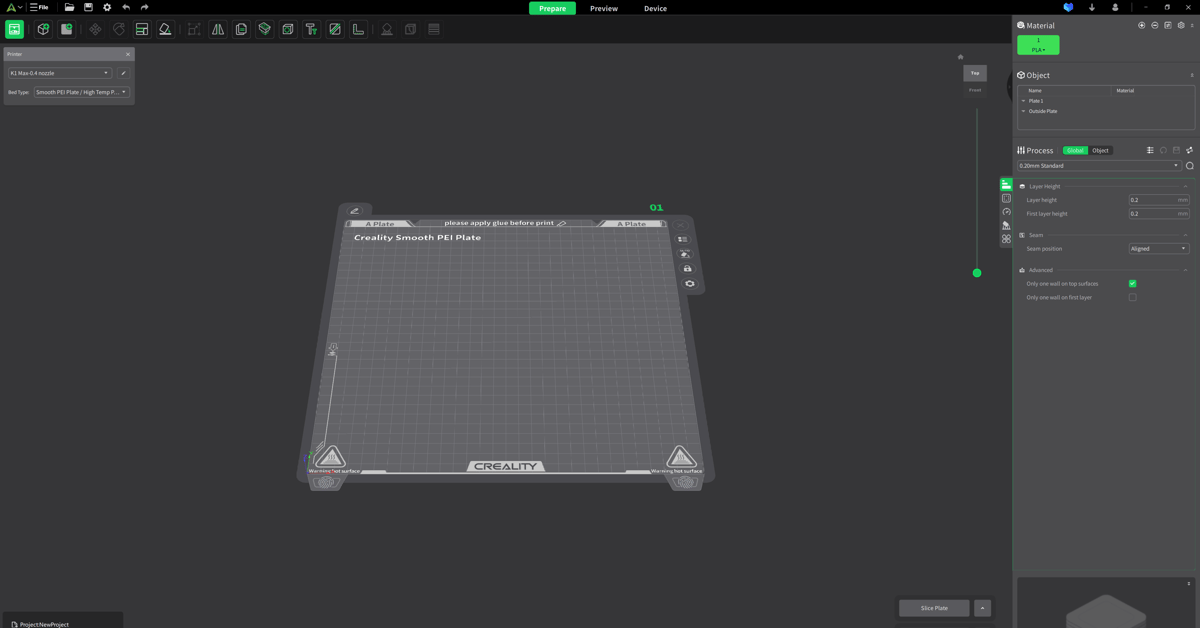Screen dimensions: 1200x628
Task: Click the Slice Plate button
Action: click(x=934, y=608)
